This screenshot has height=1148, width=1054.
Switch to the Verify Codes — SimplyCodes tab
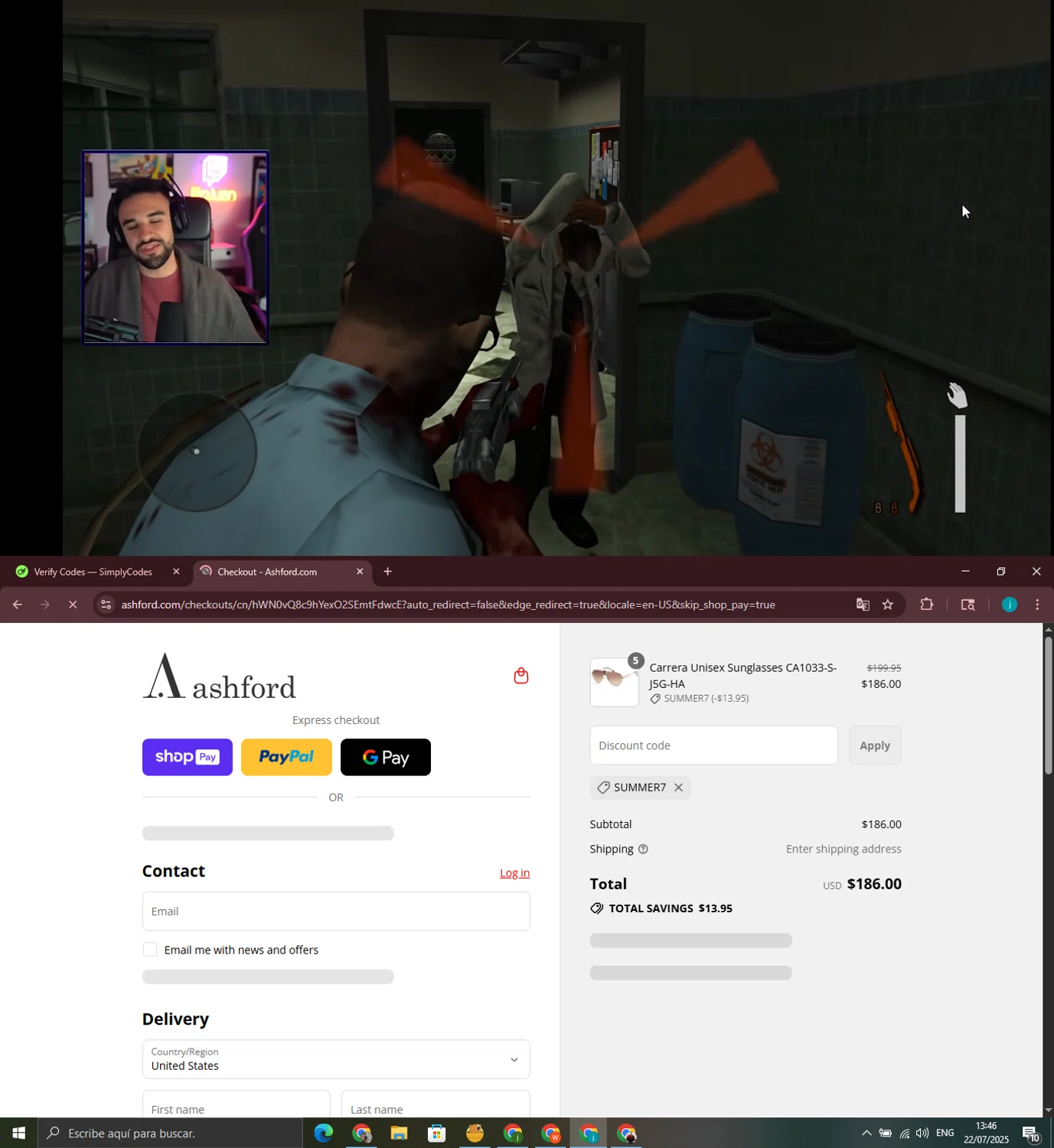click(x=93, y=572)
